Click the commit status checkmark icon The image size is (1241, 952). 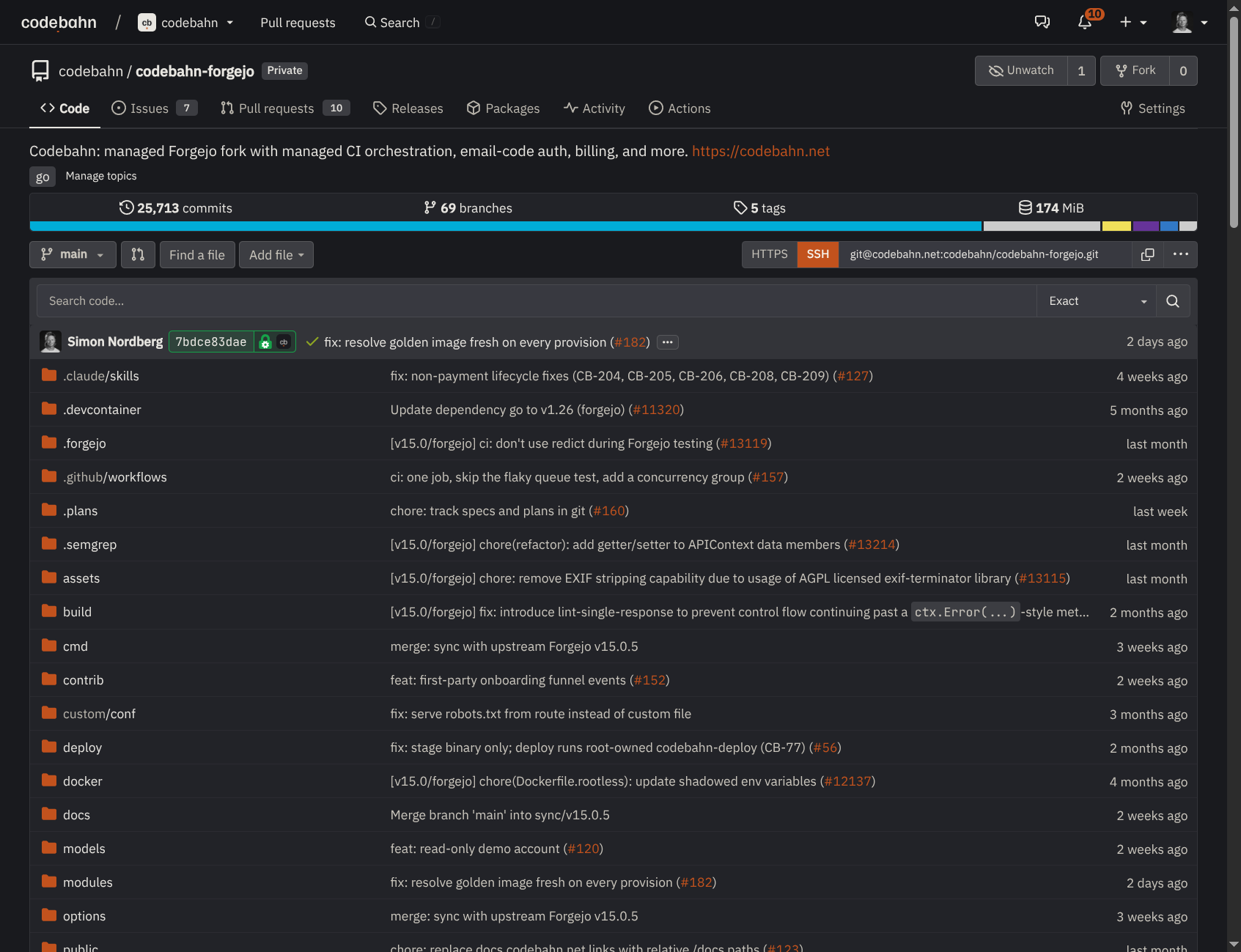point(312,342)
